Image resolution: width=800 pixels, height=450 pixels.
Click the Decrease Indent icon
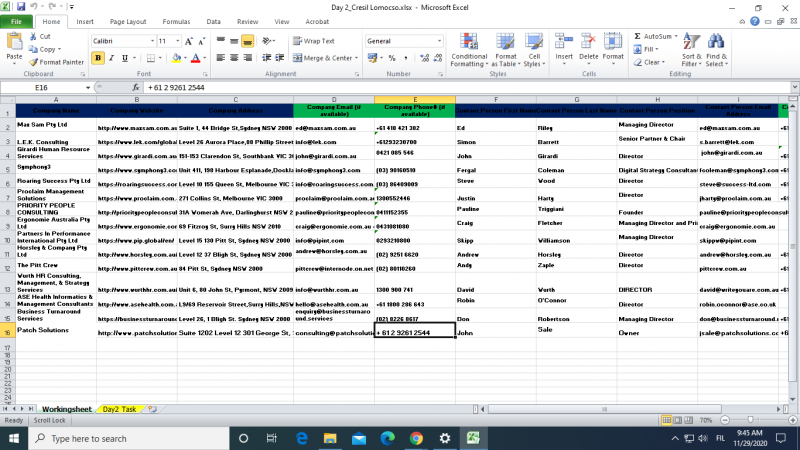click(x=266, y=58)
